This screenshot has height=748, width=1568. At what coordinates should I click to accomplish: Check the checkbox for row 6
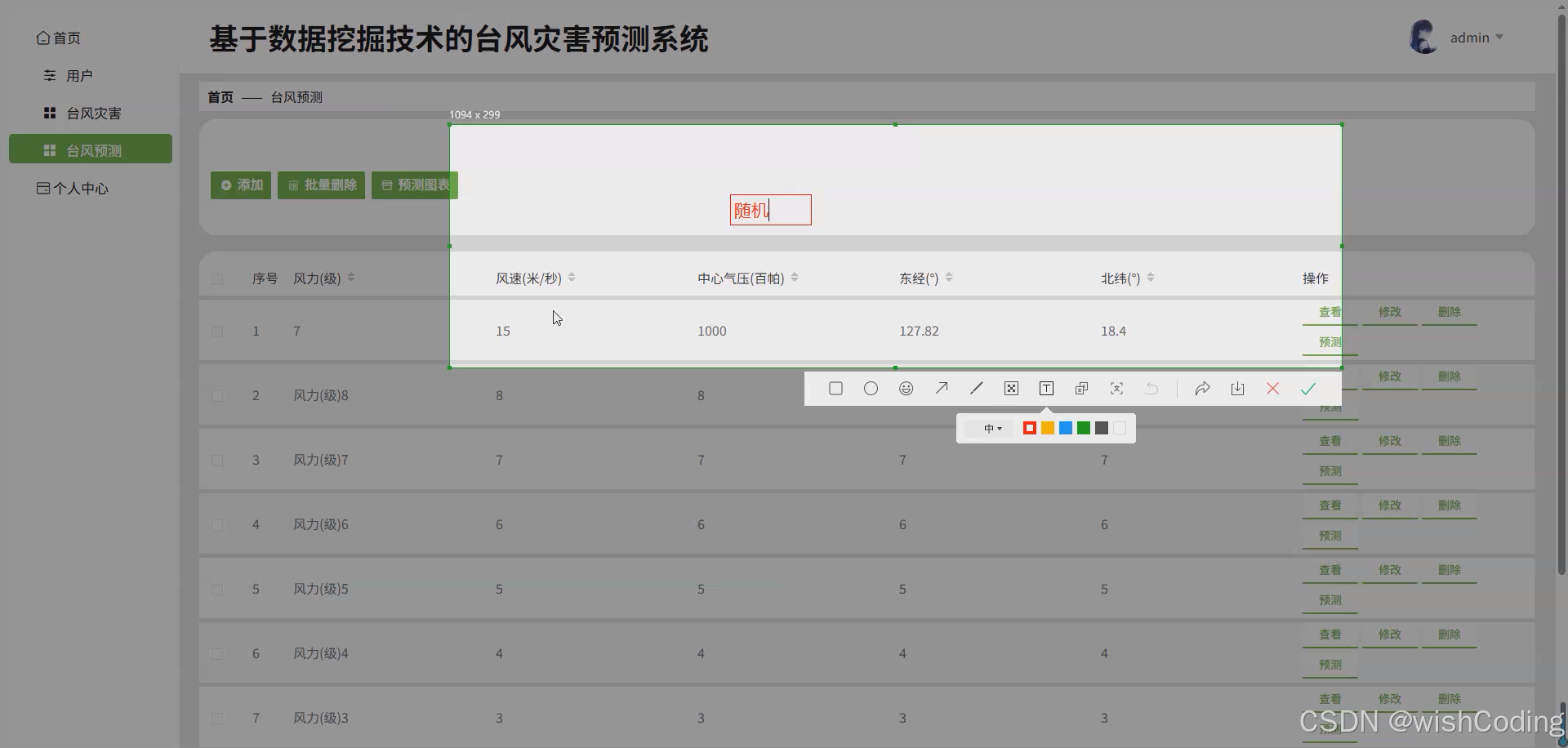click(217, 654)
